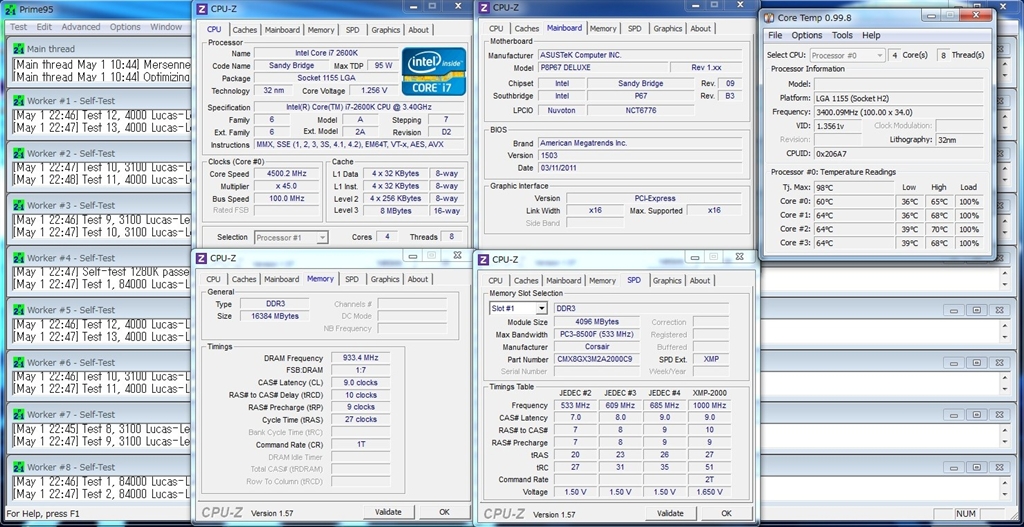Click the Tj. Max 98°C field
Image resolution: width=1024 pixels, height=527 pixels.
coord(854,187)
